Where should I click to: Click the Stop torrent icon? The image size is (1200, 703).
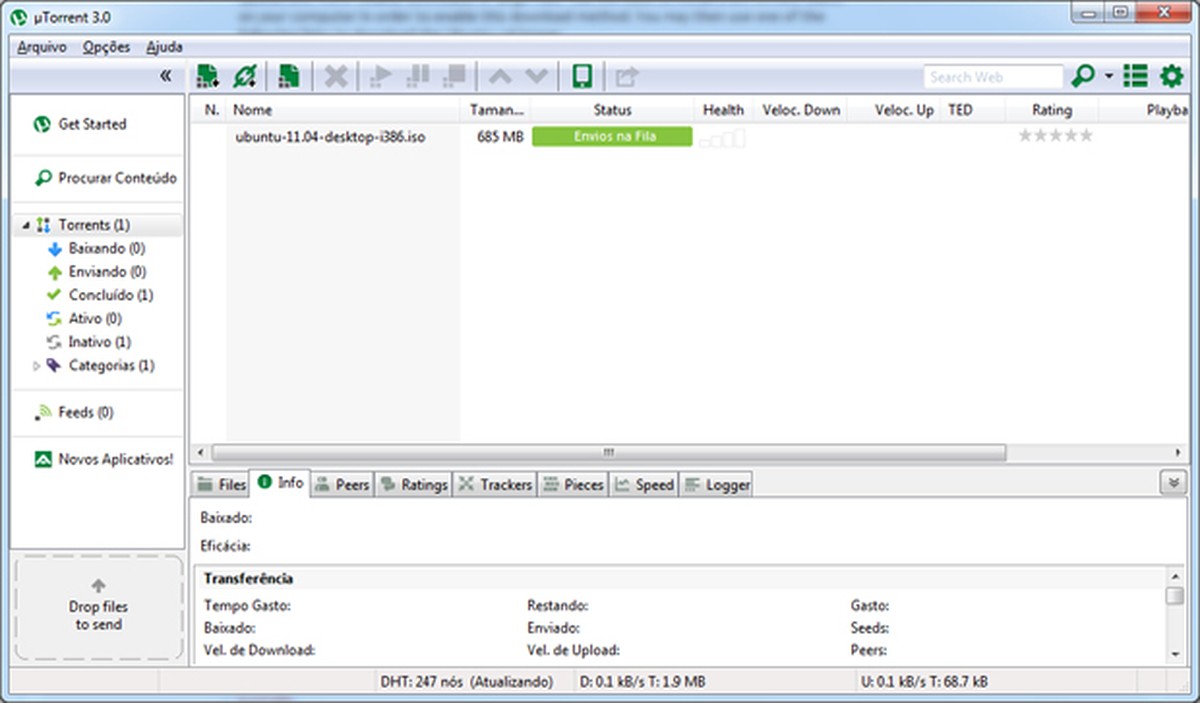pos(455,76)
